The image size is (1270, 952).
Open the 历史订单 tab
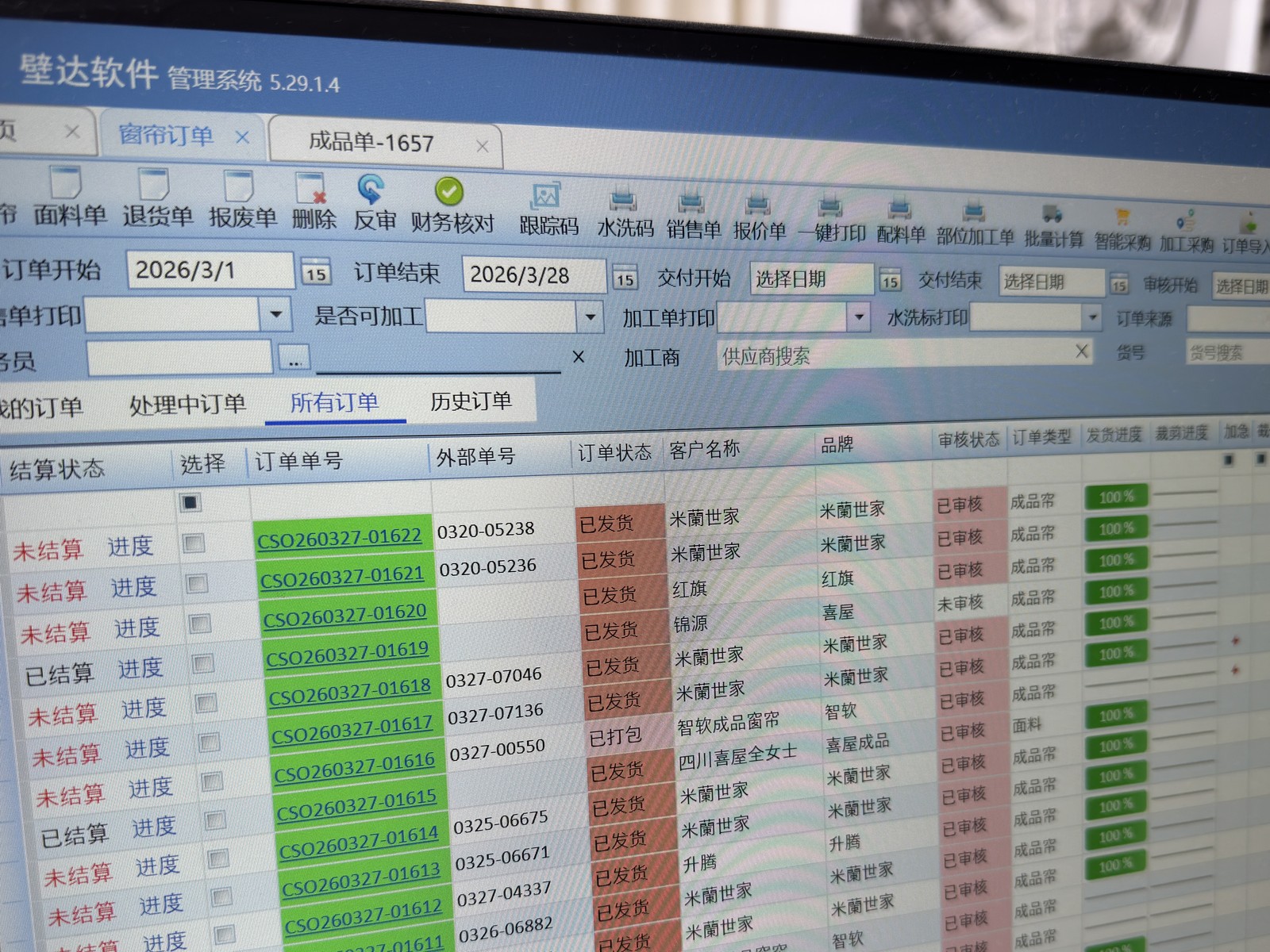tap(471, 401)
